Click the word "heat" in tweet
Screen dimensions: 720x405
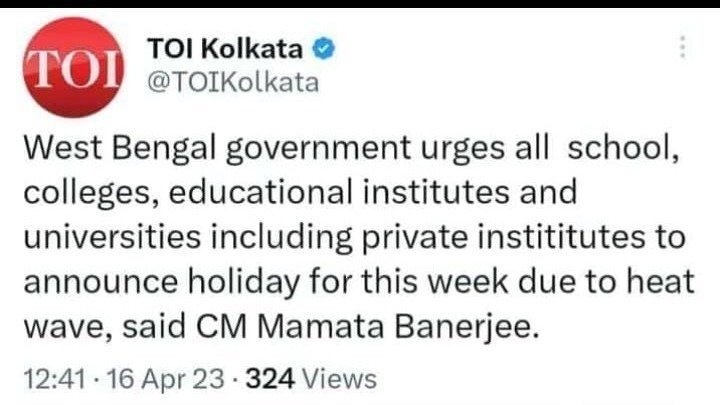pos(661,284)
